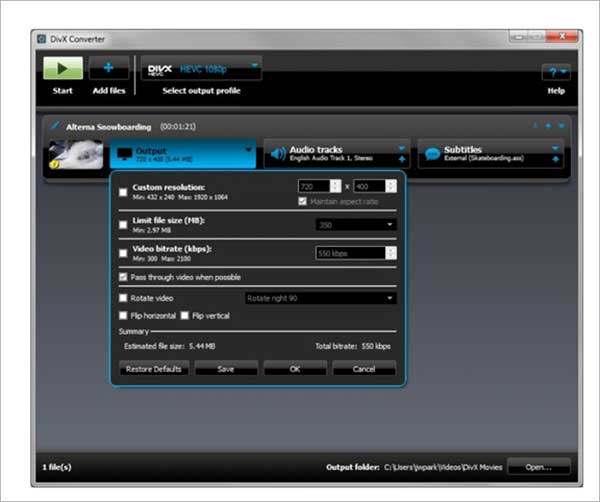Click the Add files plus icon

point(109,68)
